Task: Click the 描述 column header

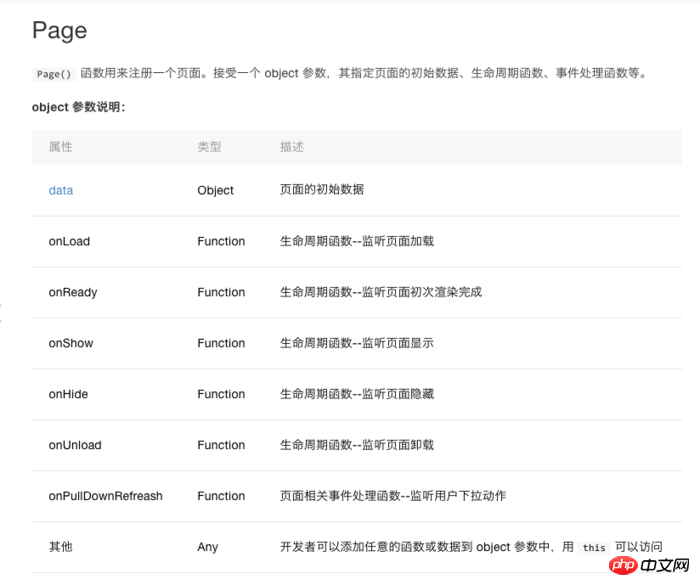Action: 292,147
